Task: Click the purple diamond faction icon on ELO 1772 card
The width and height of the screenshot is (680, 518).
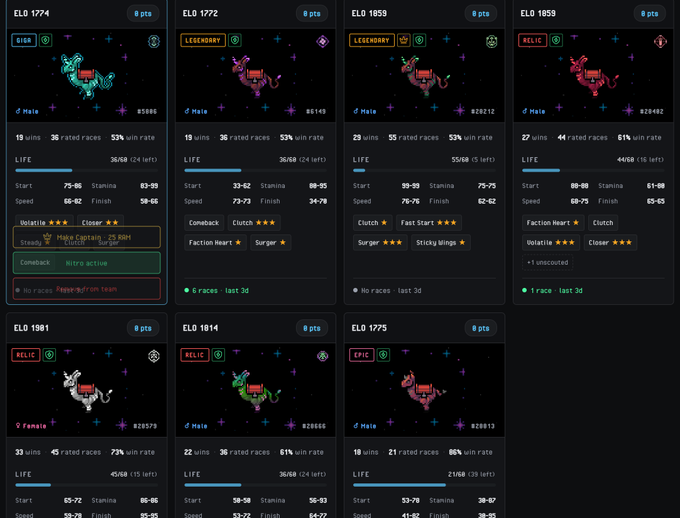Action: tap(322, 42)
